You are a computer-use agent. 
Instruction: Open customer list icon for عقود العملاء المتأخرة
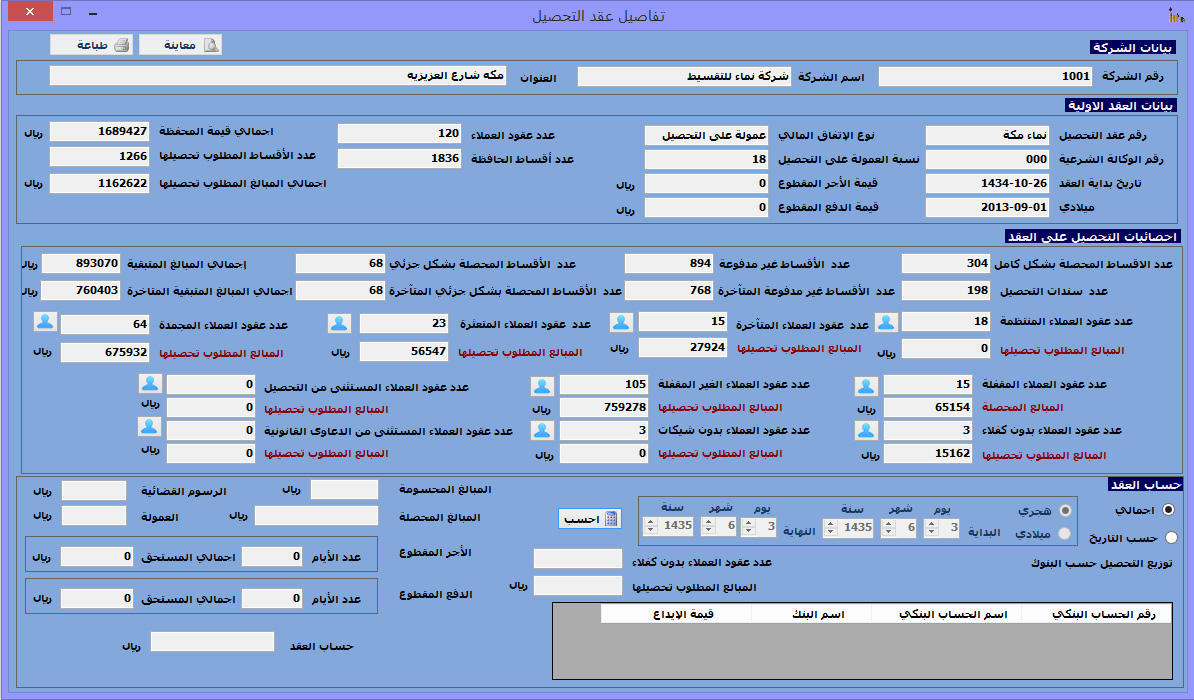(622, 322)
